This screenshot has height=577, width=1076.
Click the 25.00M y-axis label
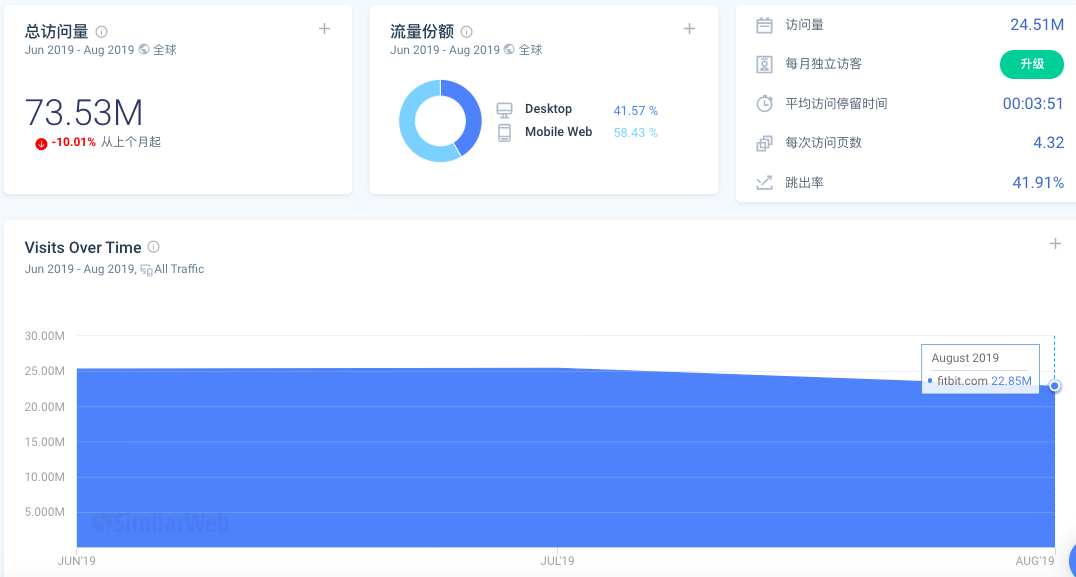(45, 371)
